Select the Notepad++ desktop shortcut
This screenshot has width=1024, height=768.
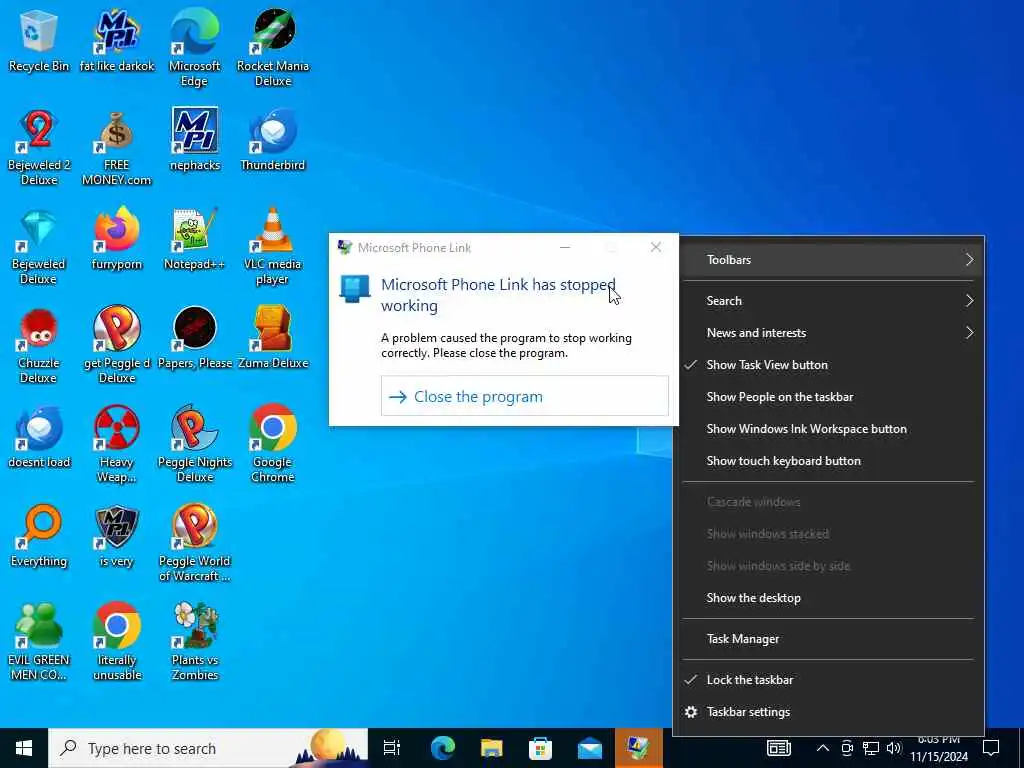pos(195,238)
